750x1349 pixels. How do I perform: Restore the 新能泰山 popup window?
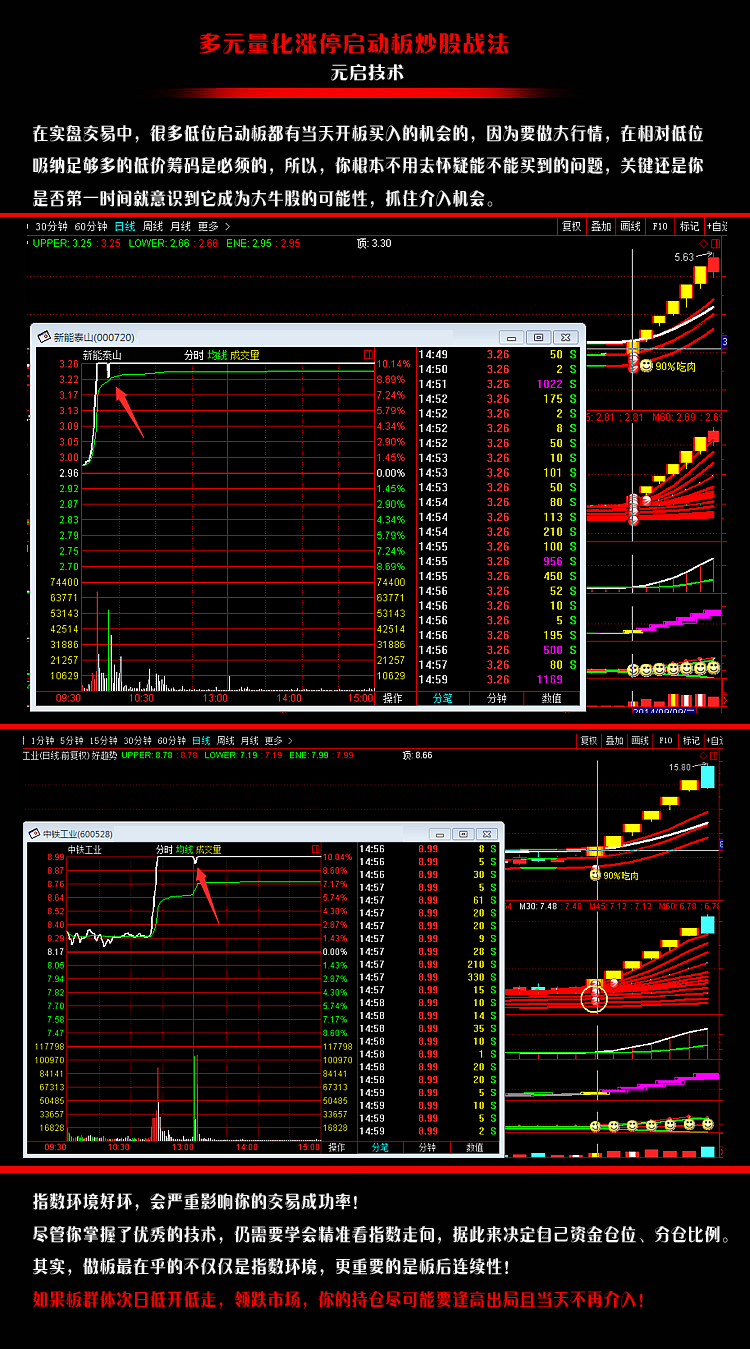[539, 337]
